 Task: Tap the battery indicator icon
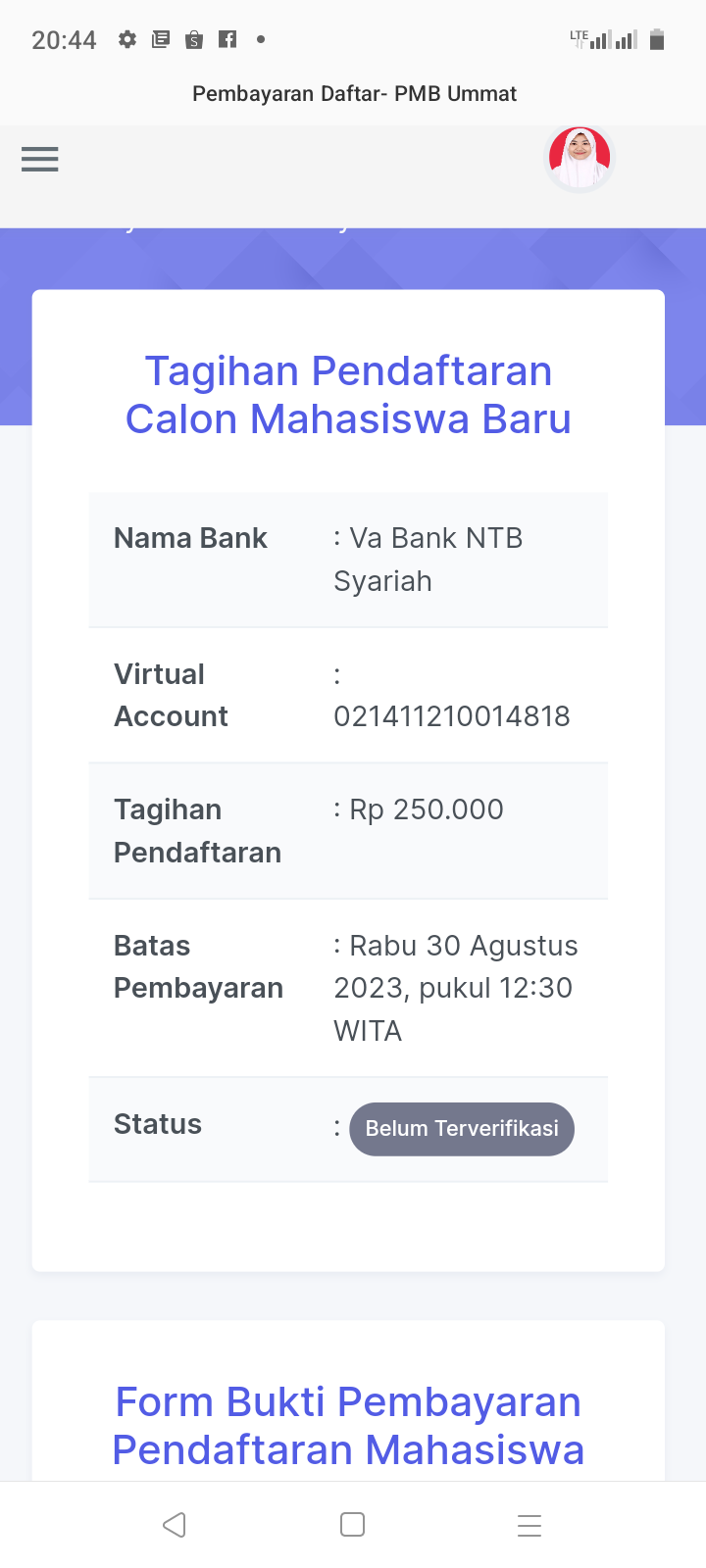657,39
